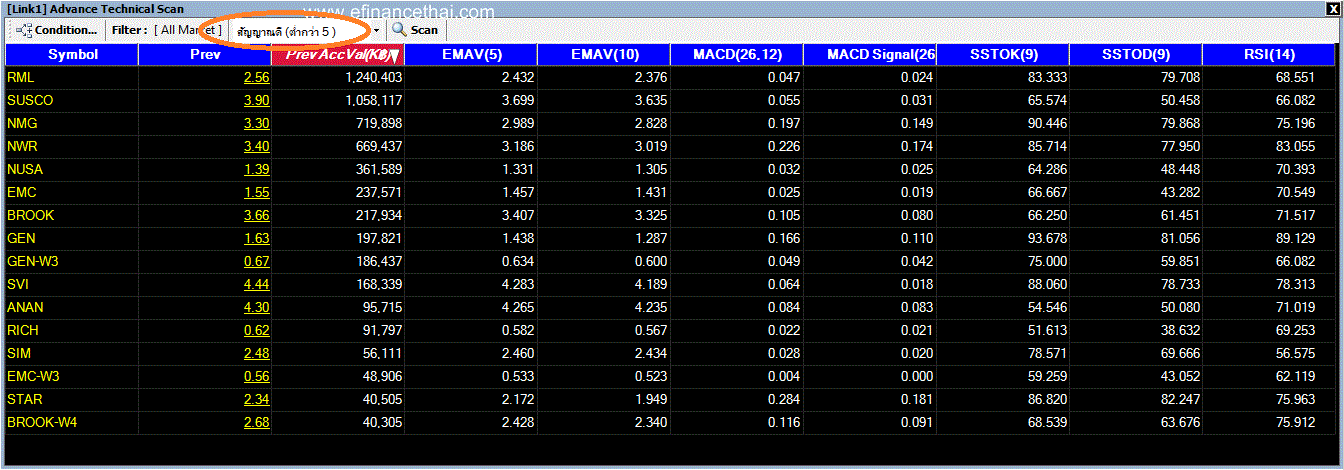Sort by the RSI(14) column header

tap(1271, 55)
